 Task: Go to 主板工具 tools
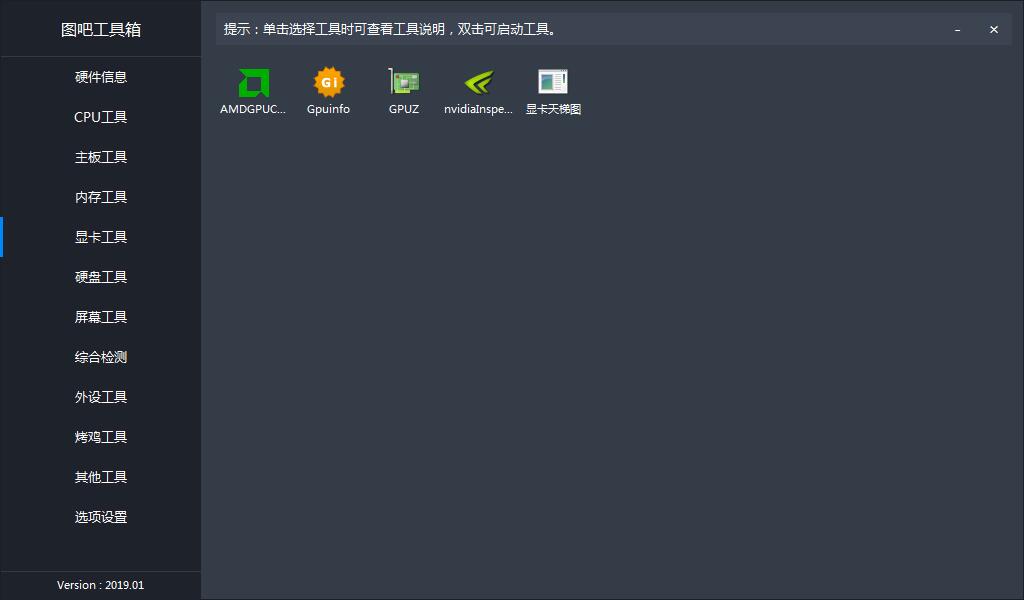[x=100, y=157]
